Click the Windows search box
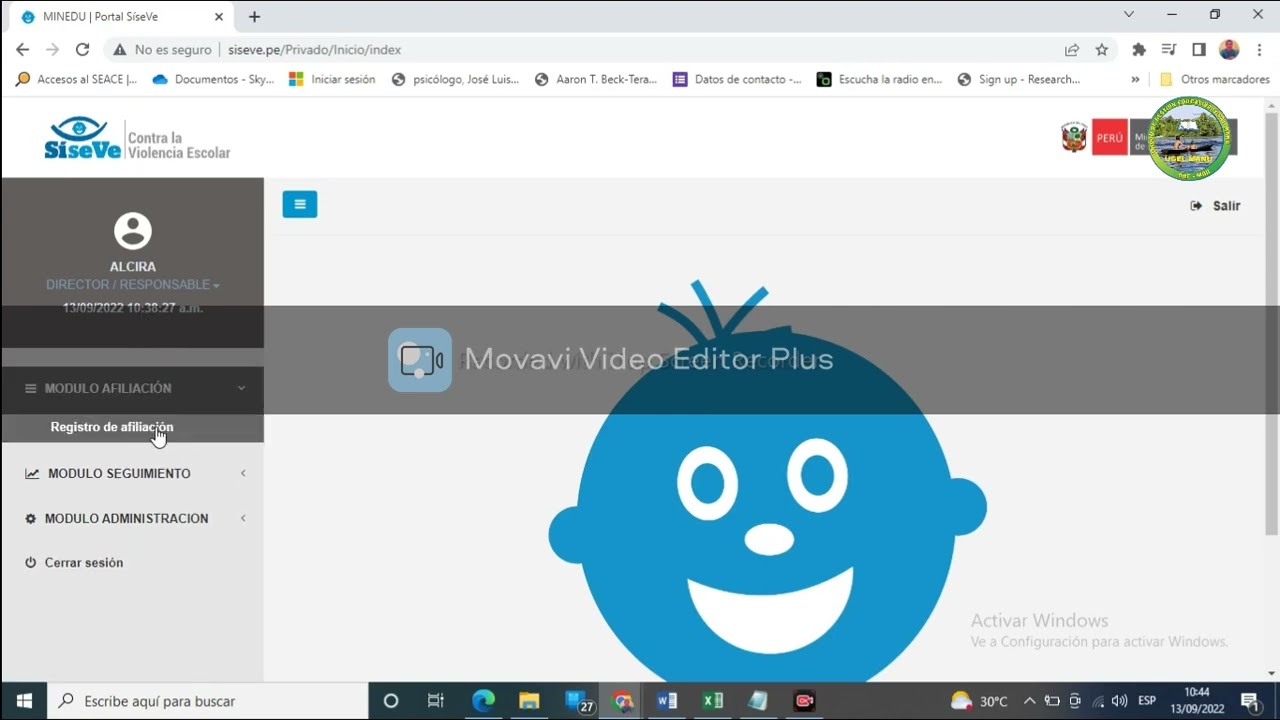Image resolution: width=1280 pixels, height=720 pixels. tap(208, 701)
